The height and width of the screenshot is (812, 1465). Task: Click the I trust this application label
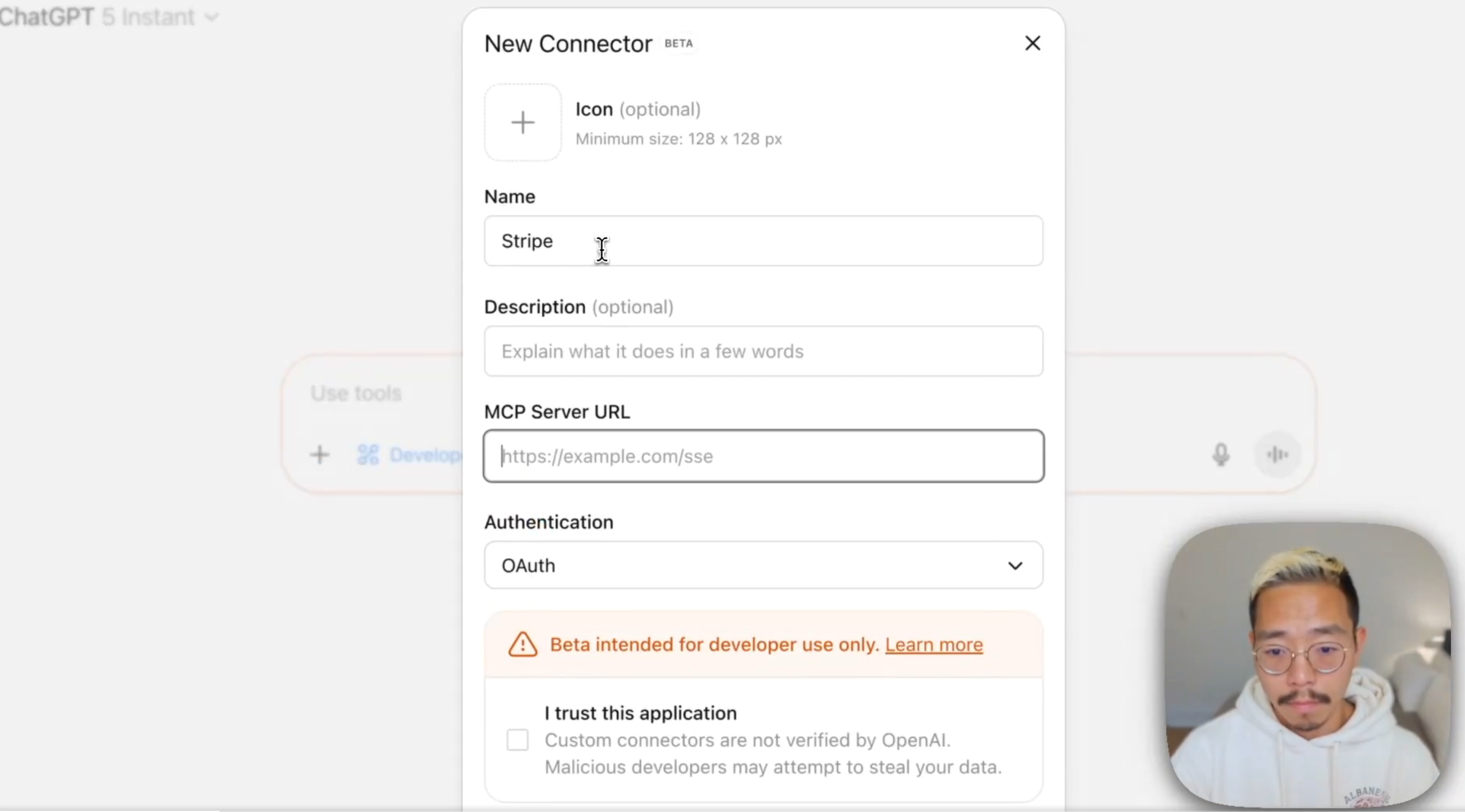coord(641,713)
